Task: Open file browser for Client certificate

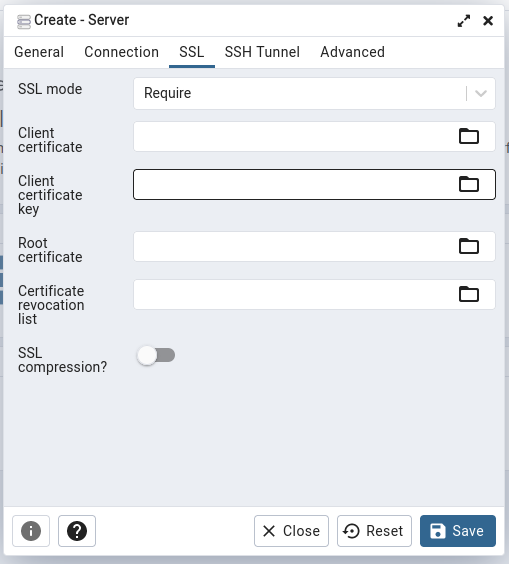Action: tap(469, 136)
